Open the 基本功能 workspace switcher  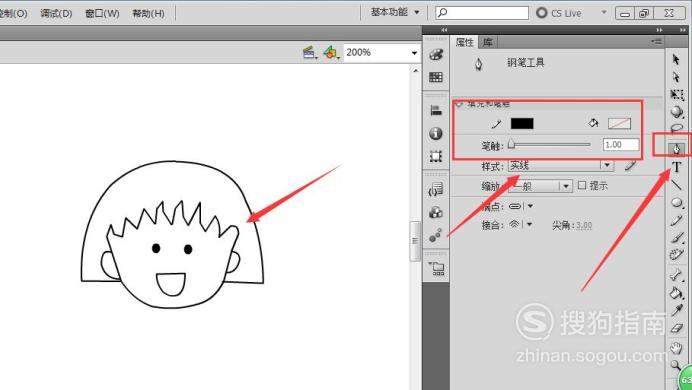pos(395,12)
